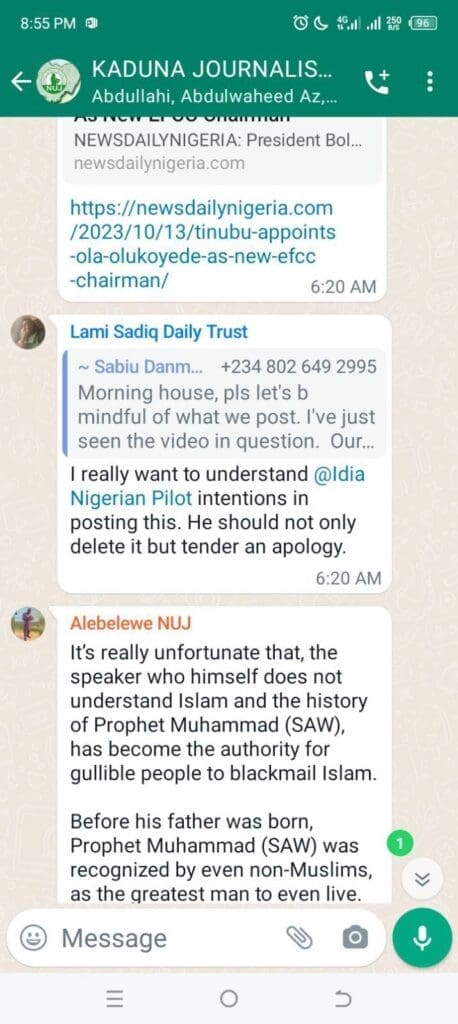The width and height of the screenshot is (458, 1024).
Task: Tap the Alebelewe NUJ sender name
Action: pyautogui.click(x=130, y=624)
